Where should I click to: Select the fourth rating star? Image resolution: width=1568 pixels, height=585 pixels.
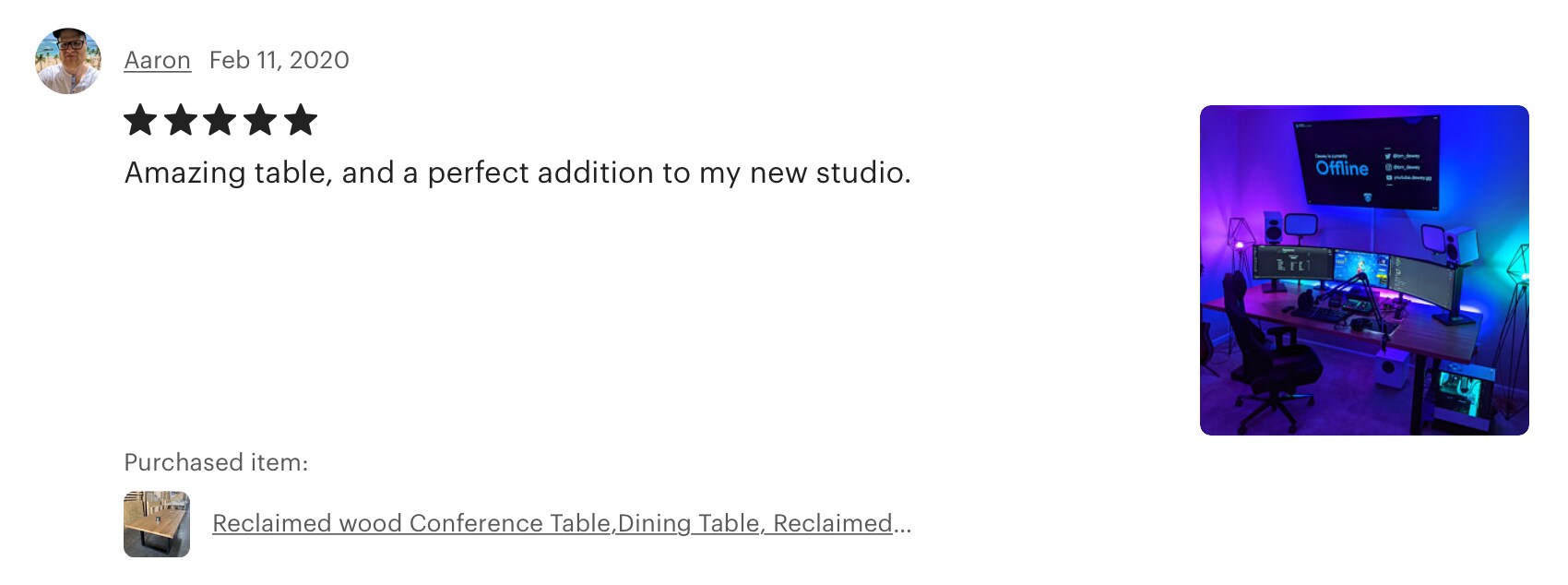click(261, 120)
